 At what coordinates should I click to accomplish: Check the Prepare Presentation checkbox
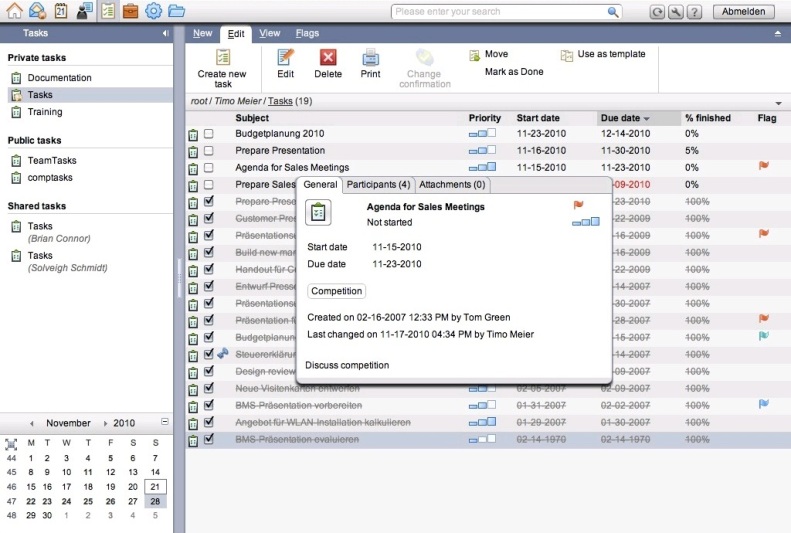[208, 151]
